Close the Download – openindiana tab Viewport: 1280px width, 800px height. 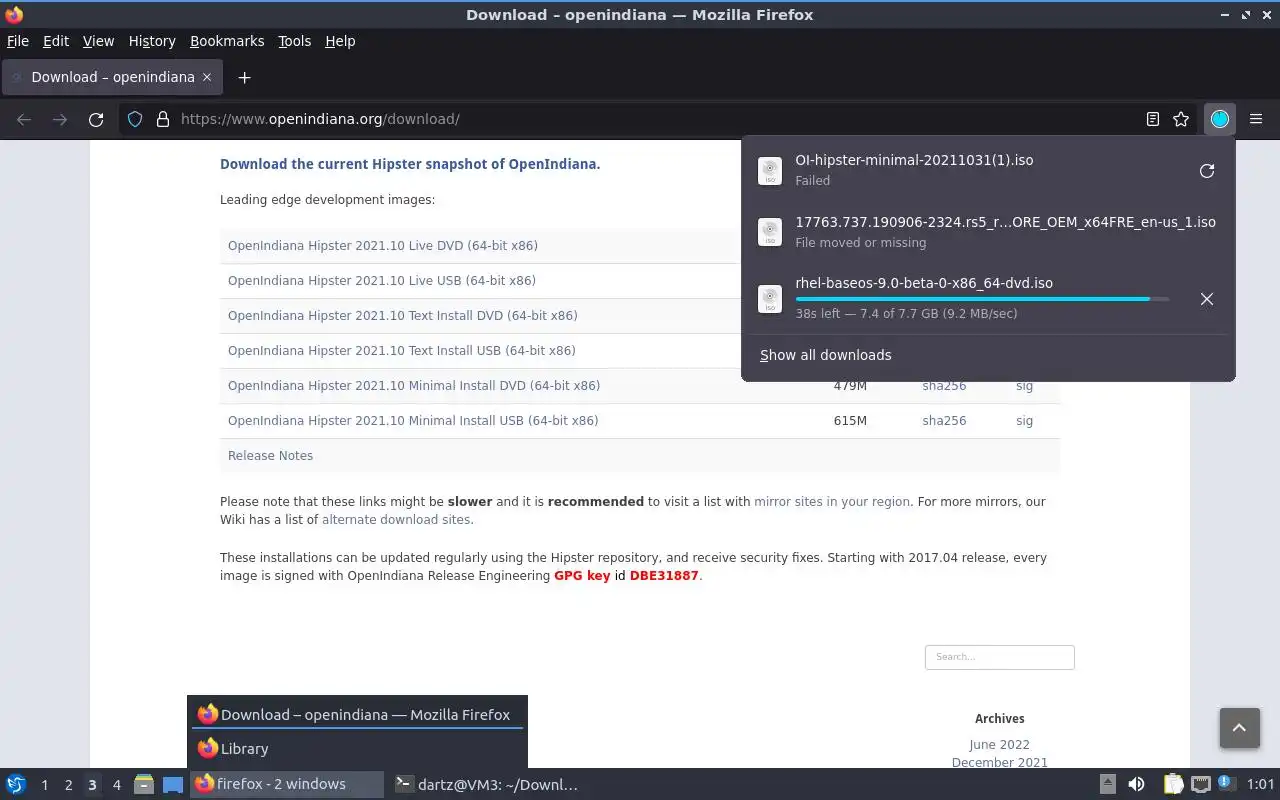click(207, 77)
